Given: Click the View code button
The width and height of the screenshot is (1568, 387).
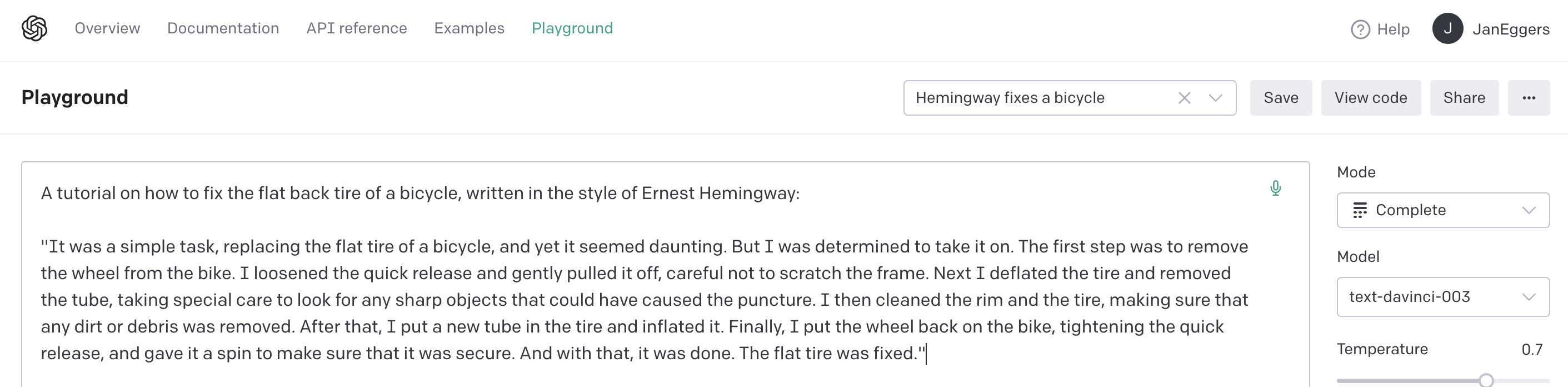Looking at the screenshot, I should (x=1370, y=98).
